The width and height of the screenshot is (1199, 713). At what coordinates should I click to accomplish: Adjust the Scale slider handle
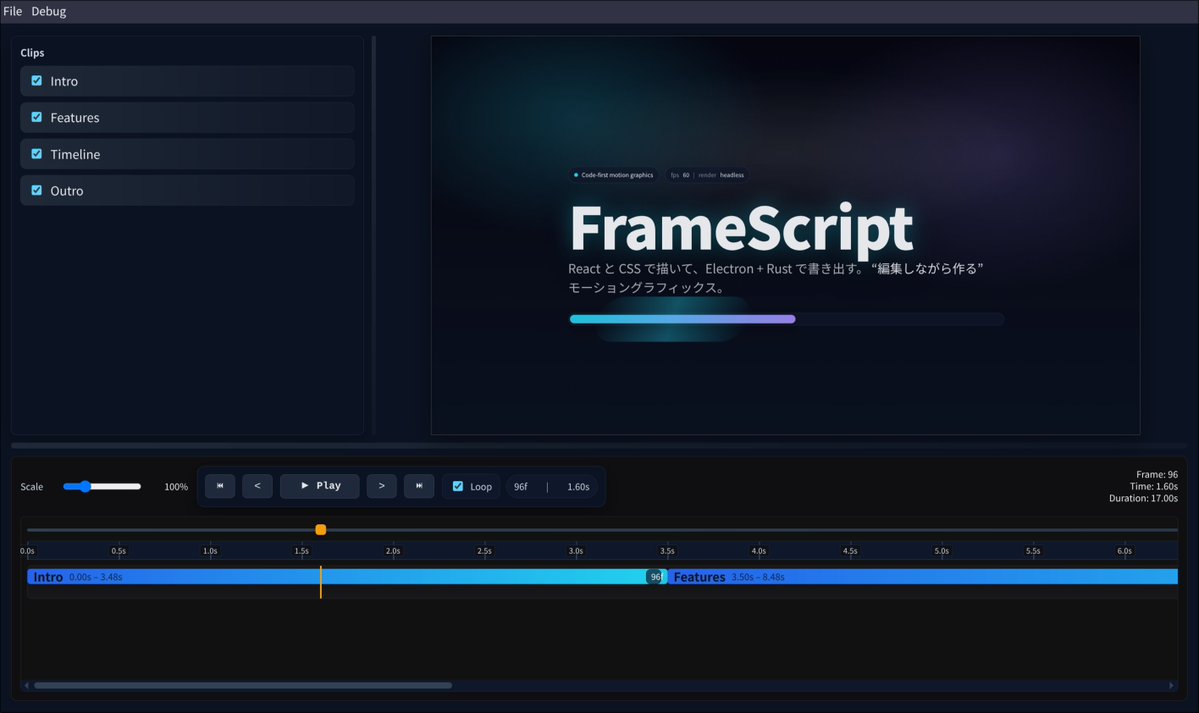(x=86, y=487)
